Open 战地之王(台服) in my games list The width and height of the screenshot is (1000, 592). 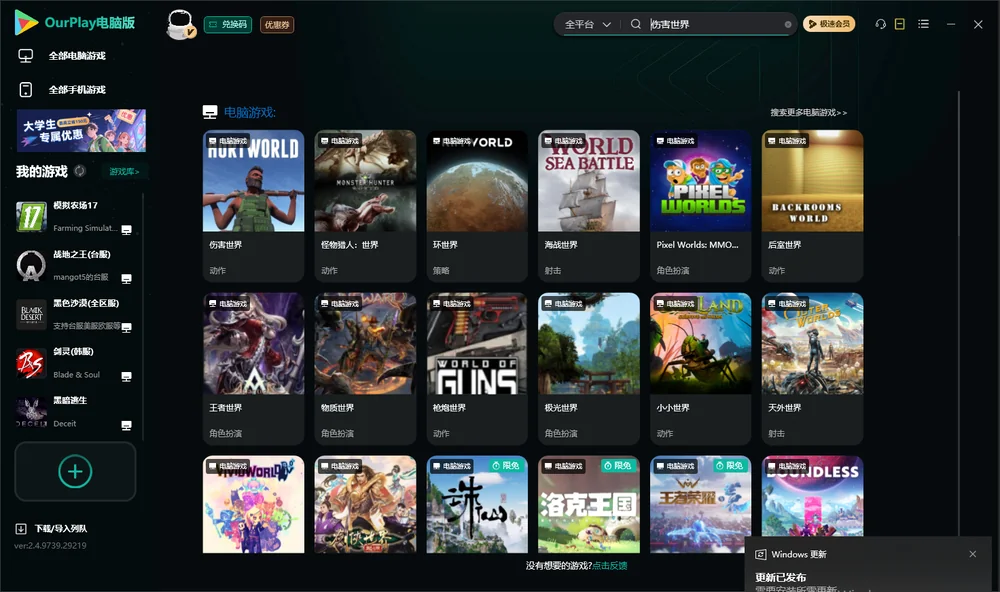point(75,265)
